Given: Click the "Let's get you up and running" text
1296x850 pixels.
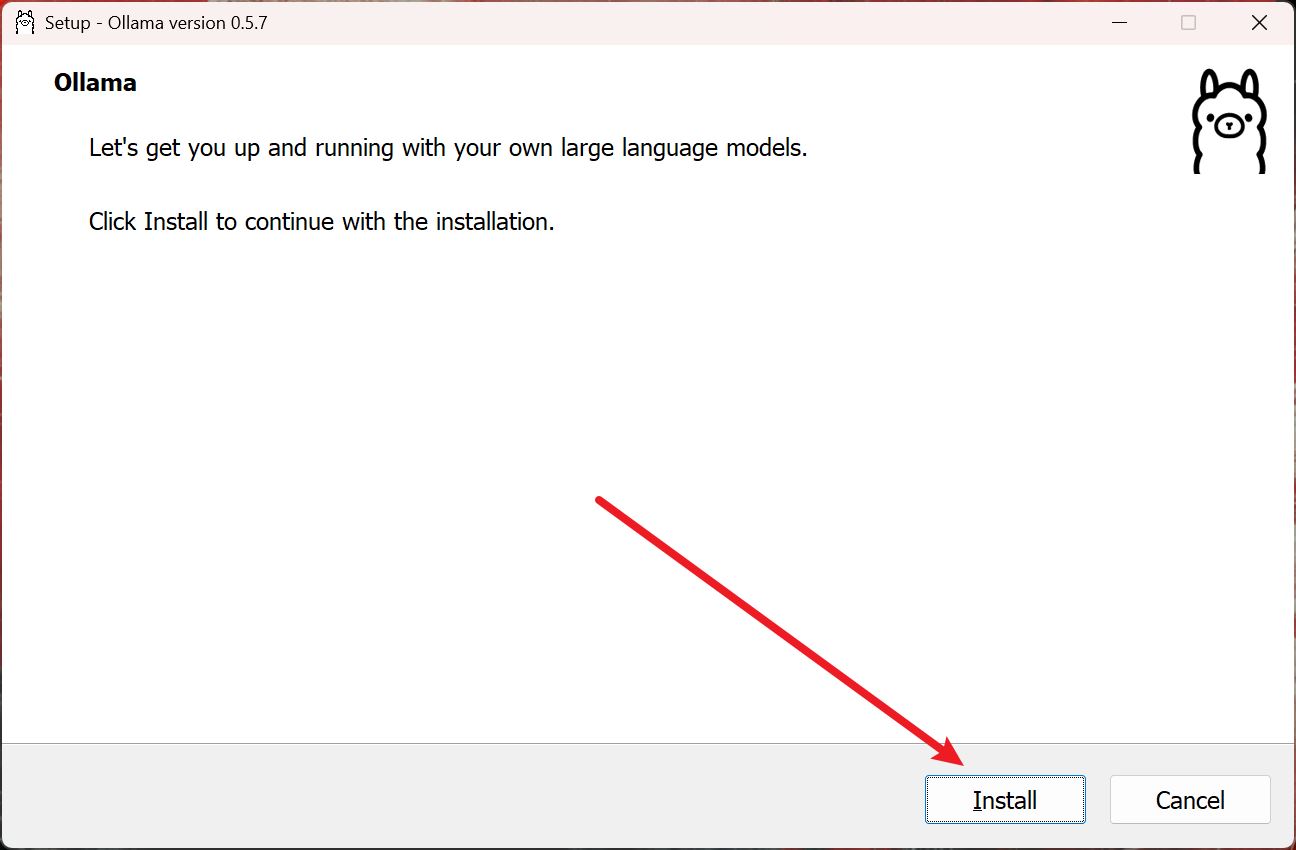Looking at the screenshot, I should pos(448,148).
